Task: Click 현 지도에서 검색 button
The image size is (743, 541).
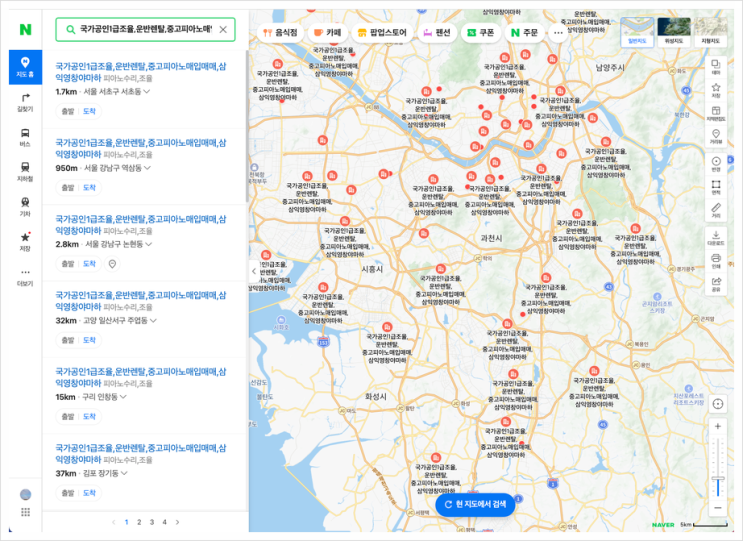Action: point(475,505)
